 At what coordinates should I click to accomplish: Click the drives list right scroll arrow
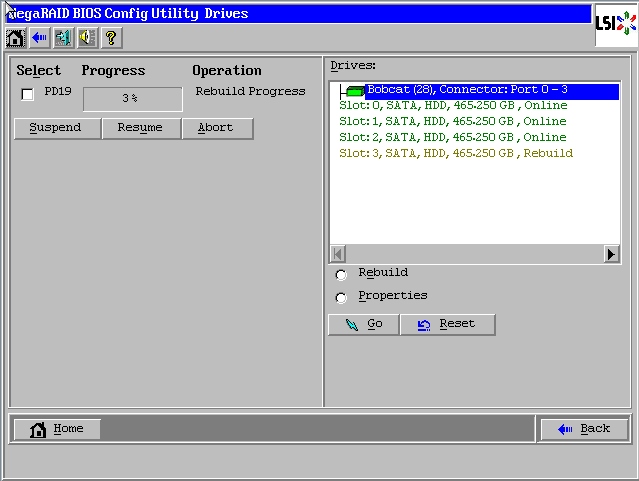pos(611,254)
